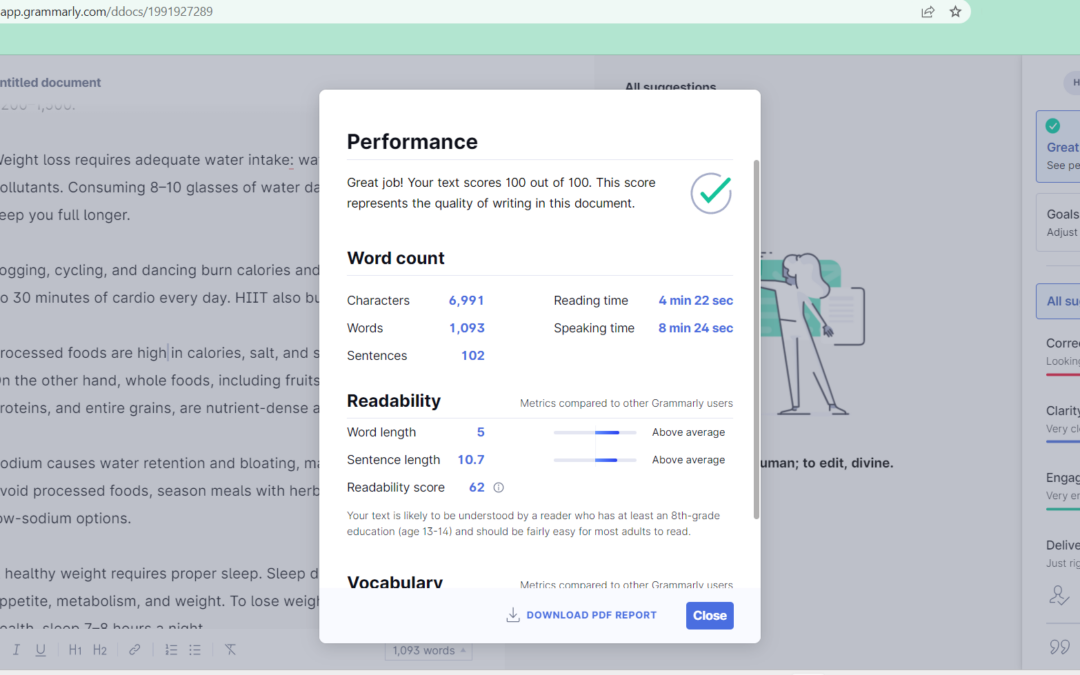Click the green checkmark score badge in Performance

point(711,193)
